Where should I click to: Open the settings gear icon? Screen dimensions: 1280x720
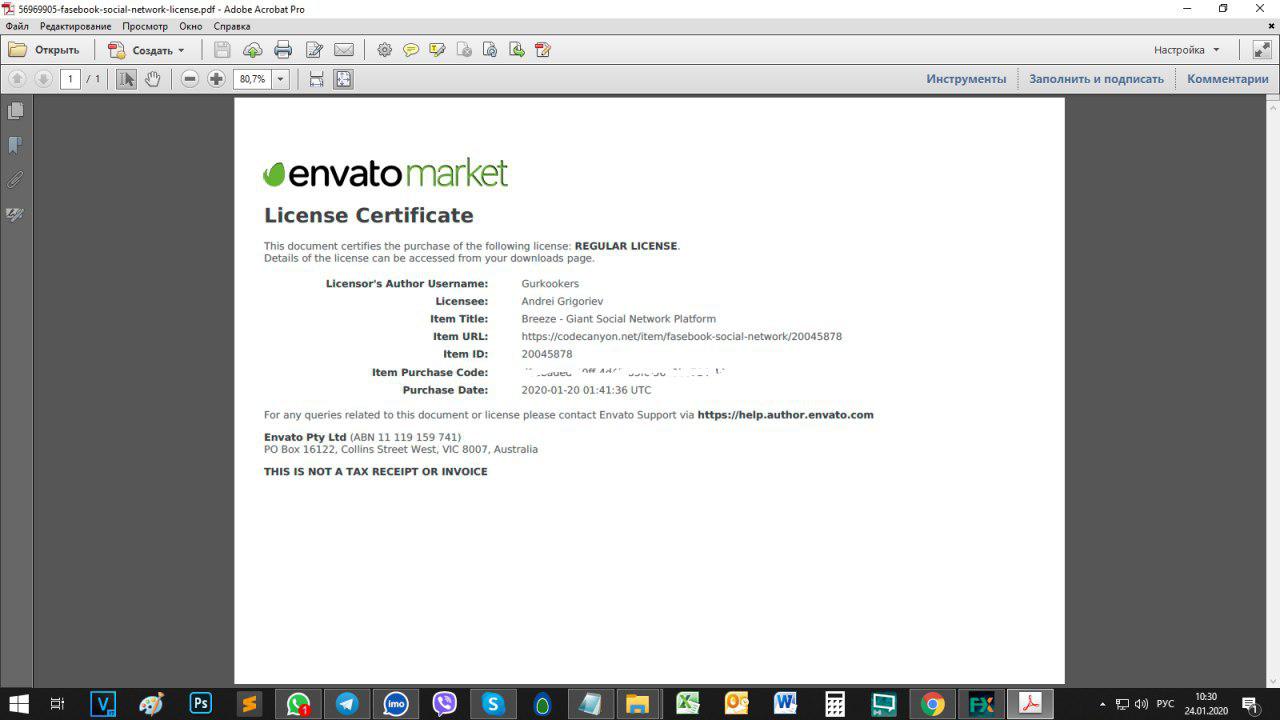pos(384,50)
